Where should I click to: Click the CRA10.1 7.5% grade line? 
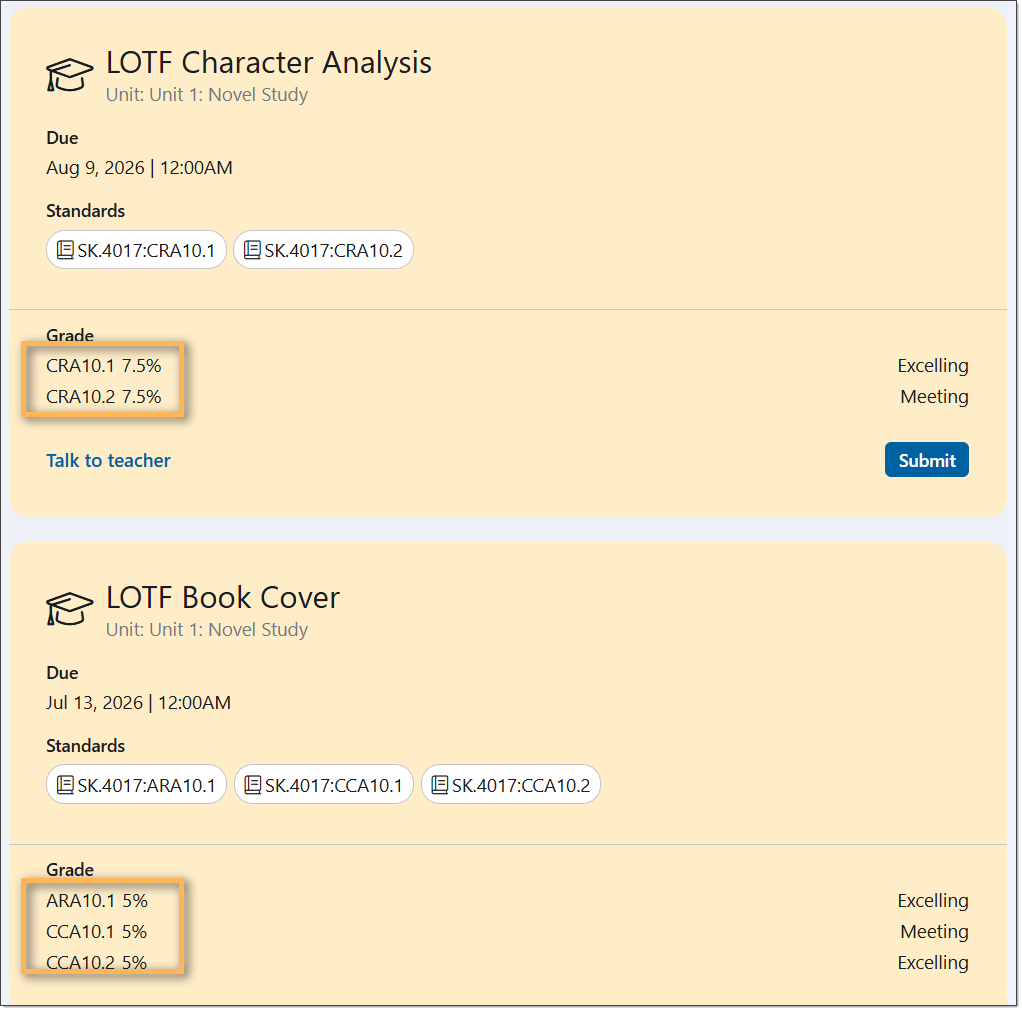click(x=104, y=366)
